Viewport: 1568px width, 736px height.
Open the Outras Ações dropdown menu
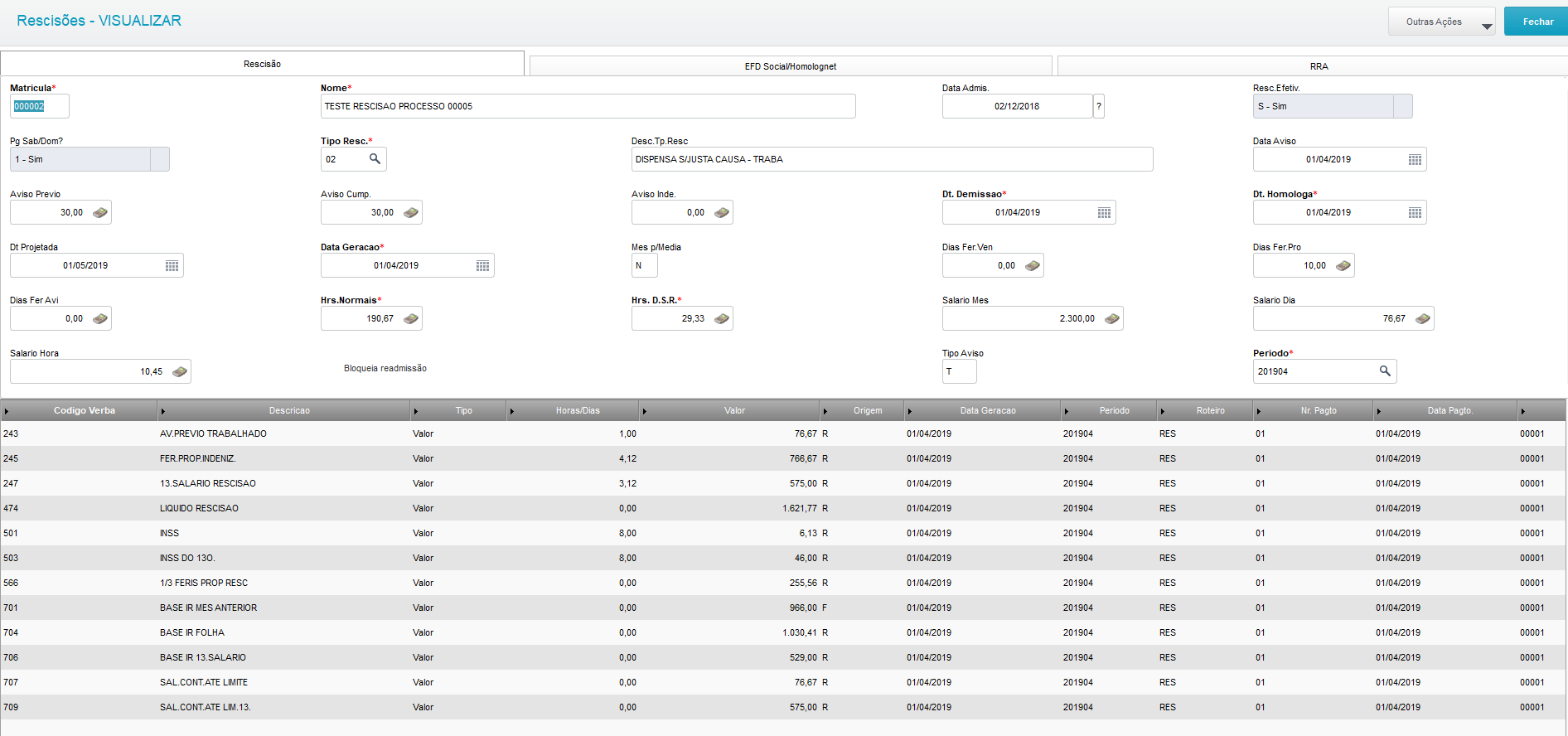[x=1442, y=22]
